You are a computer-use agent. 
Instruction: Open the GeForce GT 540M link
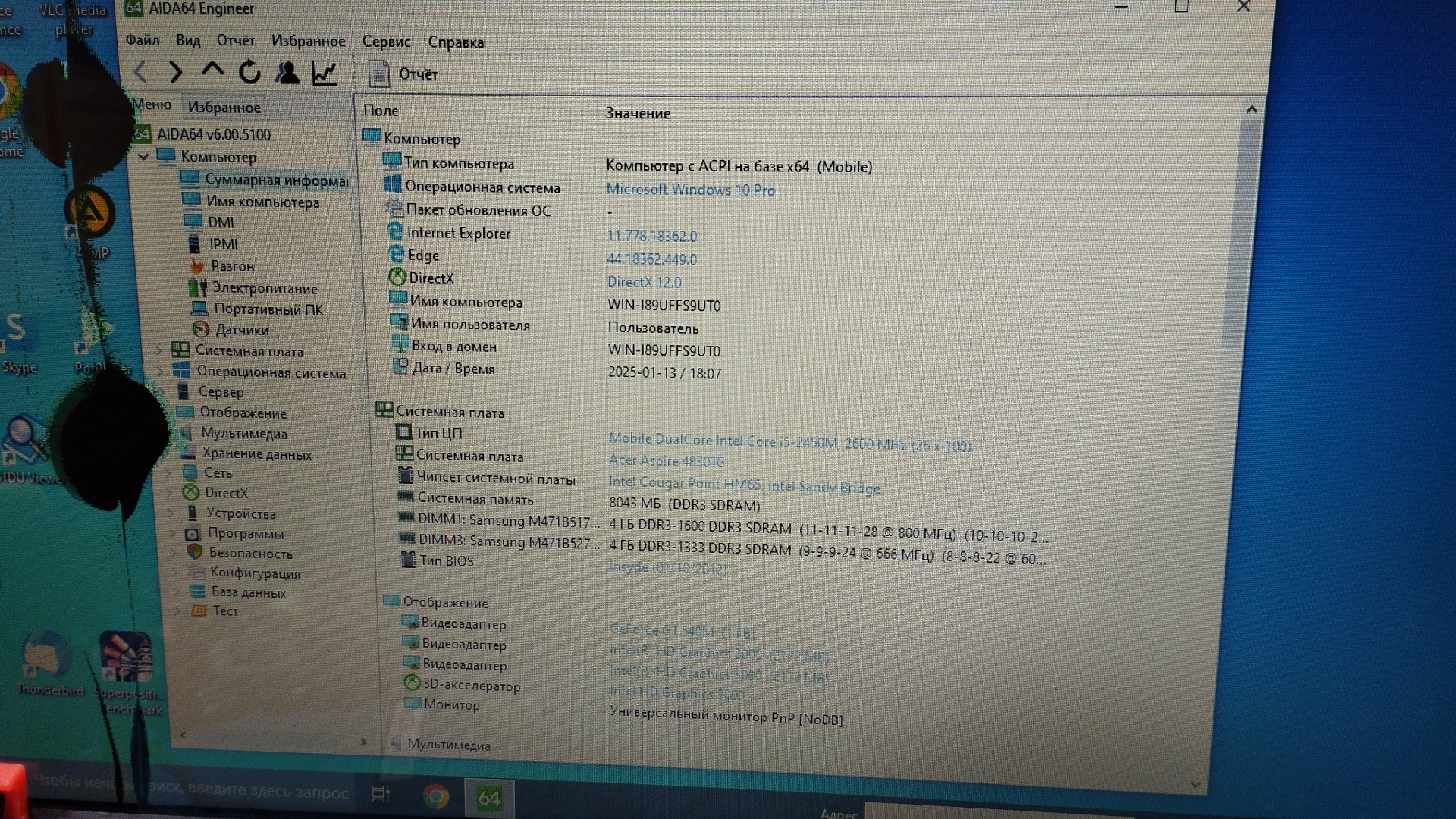(682, 630)
